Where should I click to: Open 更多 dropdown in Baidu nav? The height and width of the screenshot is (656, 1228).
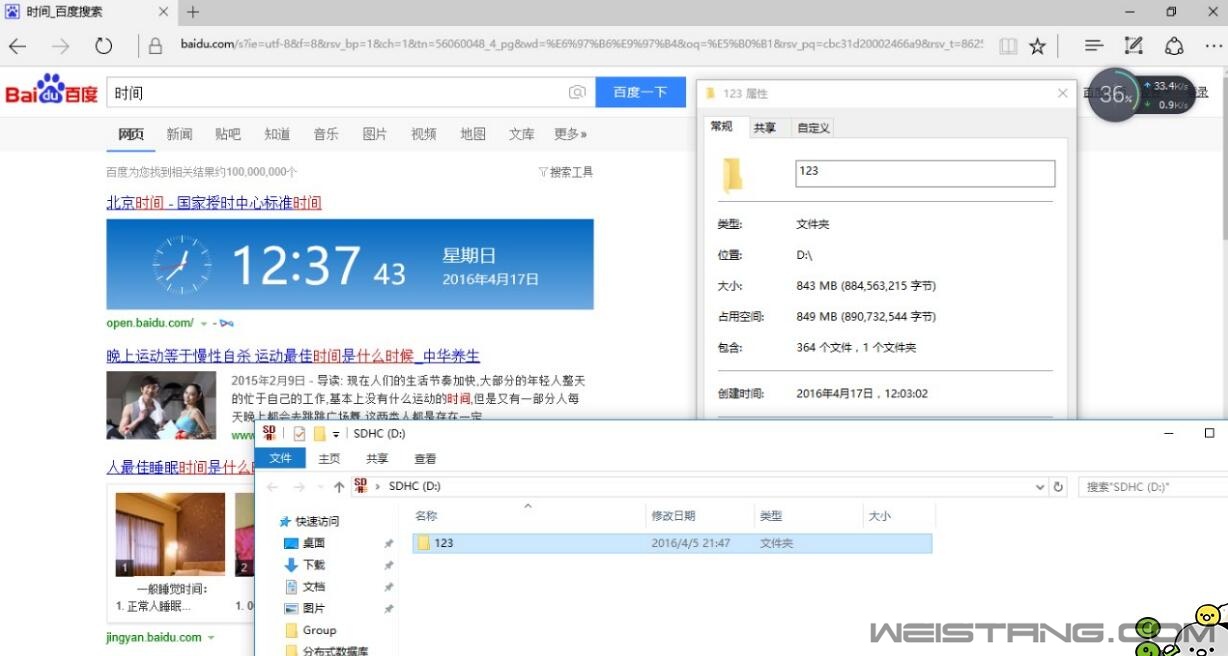click(x=570, y=134)
